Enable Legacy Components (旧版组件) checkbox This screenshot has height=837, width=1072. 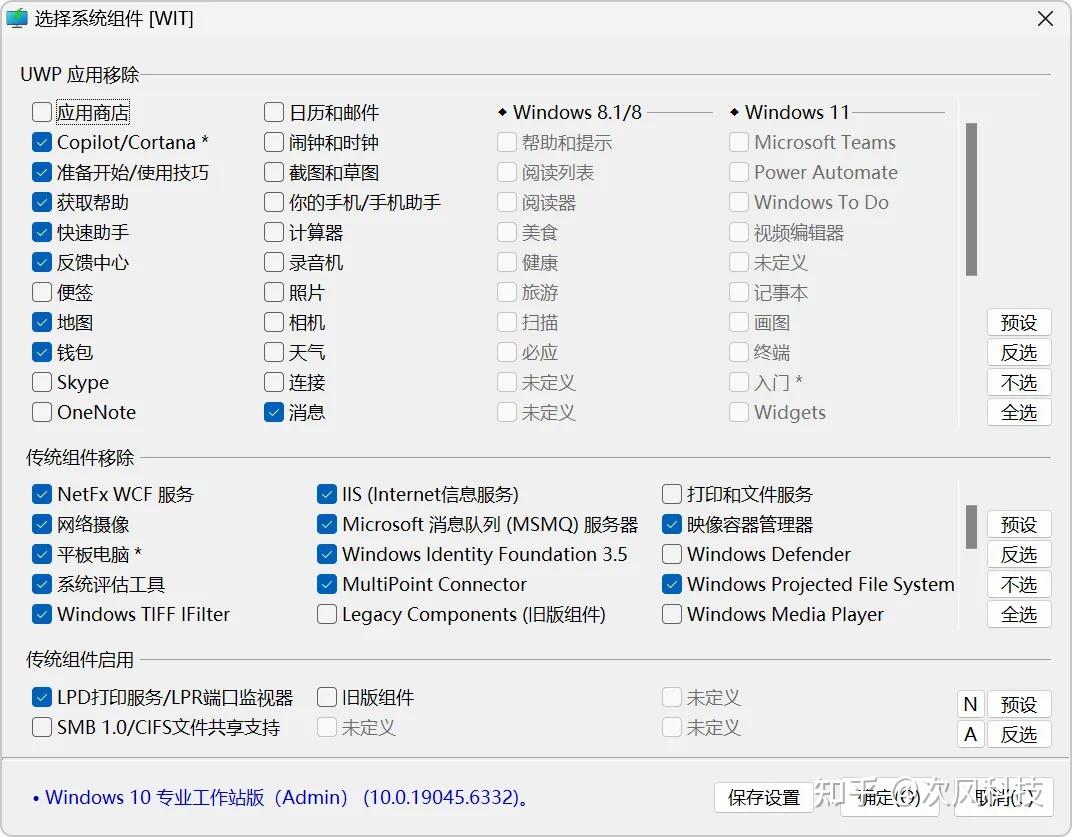326,614
